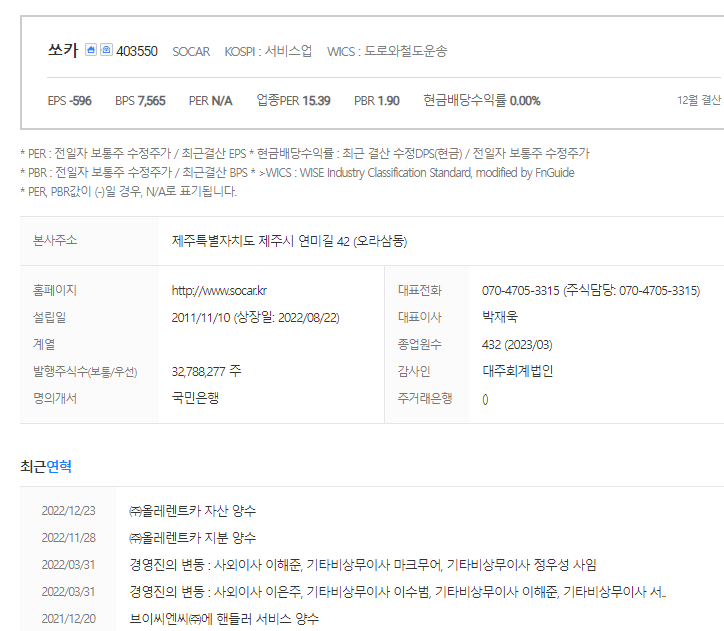Click CEO name 박재욱

pos(500,317)
